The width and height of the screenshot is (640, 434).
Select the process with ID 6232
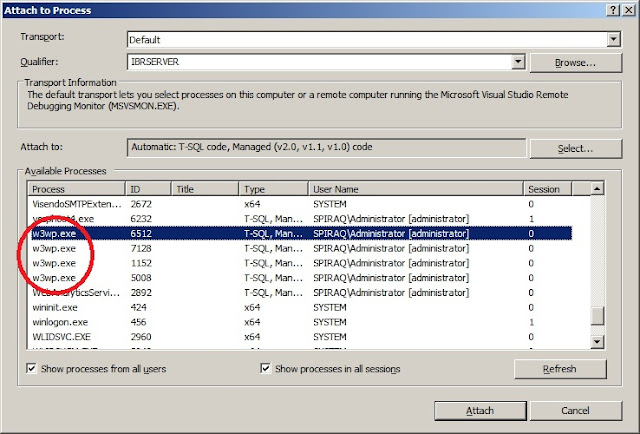point(300,219)
